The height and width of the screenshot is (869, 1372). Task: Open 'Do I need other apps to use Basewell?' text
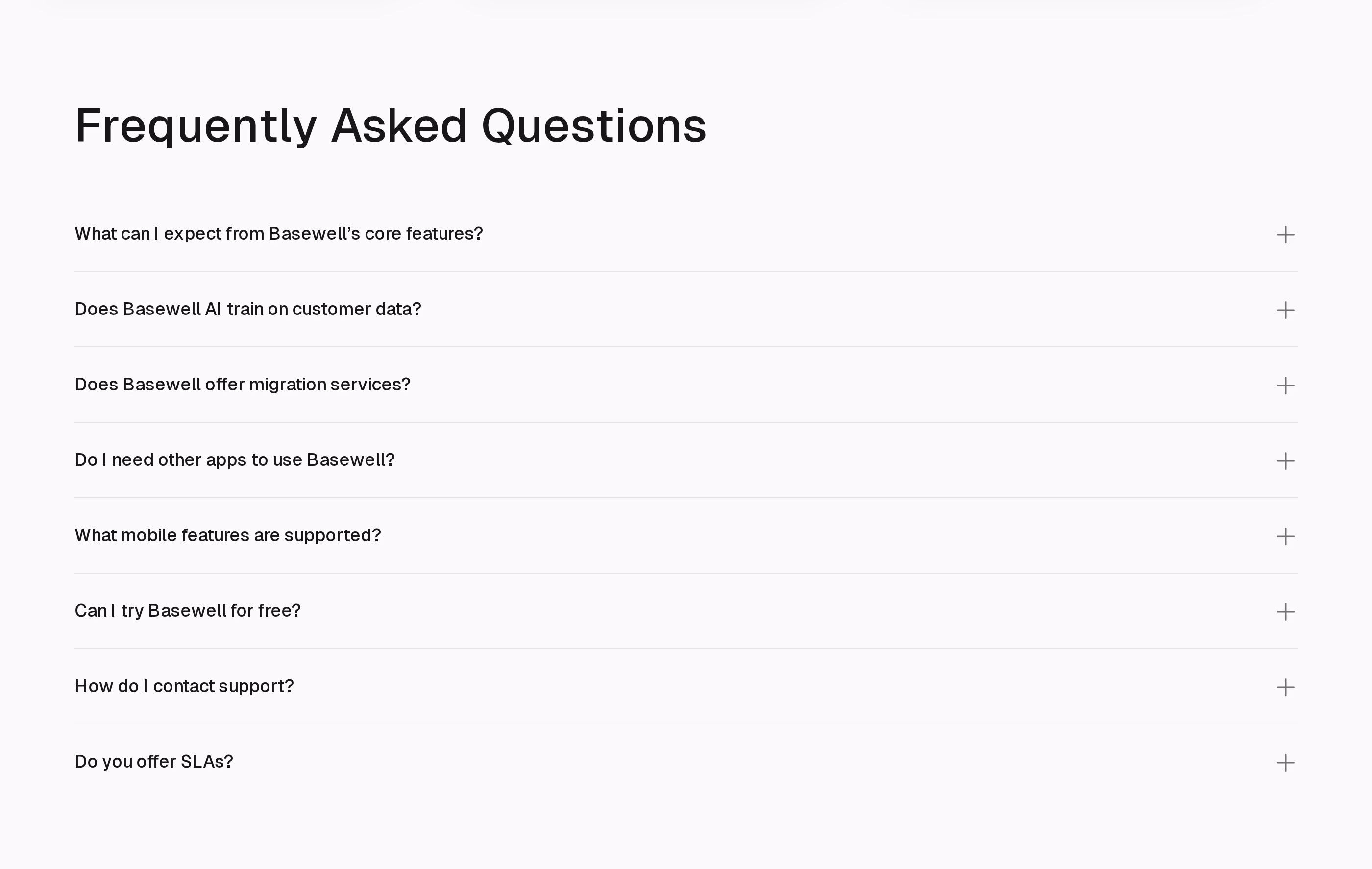coord(234,460)
